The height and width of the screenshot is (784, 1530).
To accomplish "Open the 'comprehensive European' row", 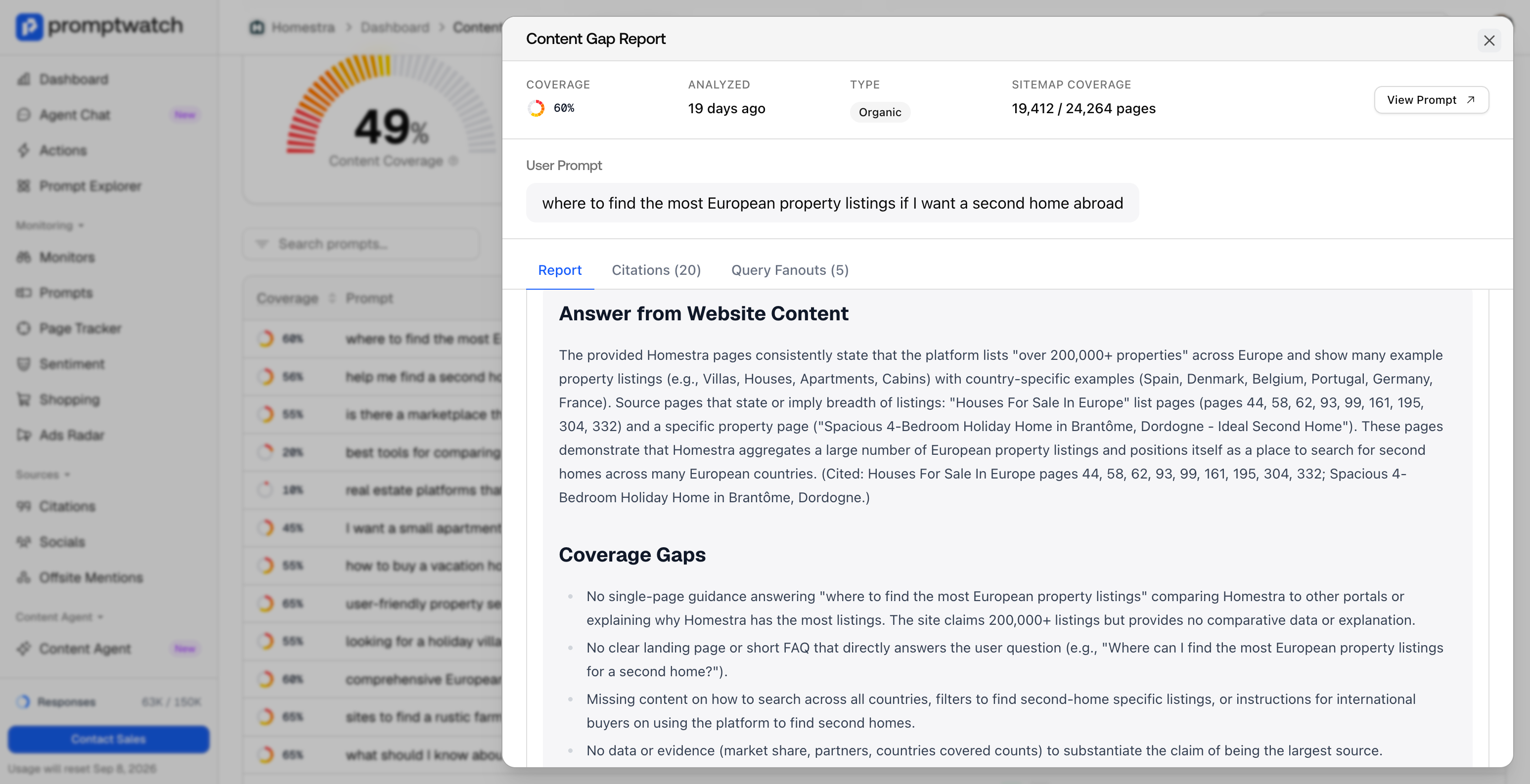I will (373, 679).
